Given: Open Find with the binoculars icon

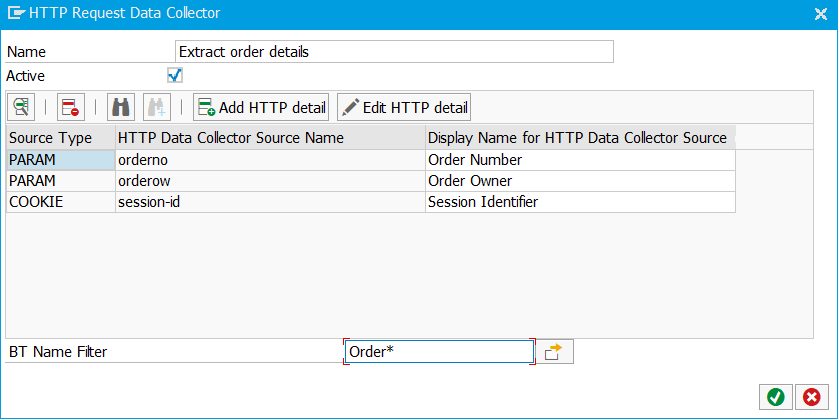Looking at the screenshot, I should pyautogui.click(x=121, y=108).
